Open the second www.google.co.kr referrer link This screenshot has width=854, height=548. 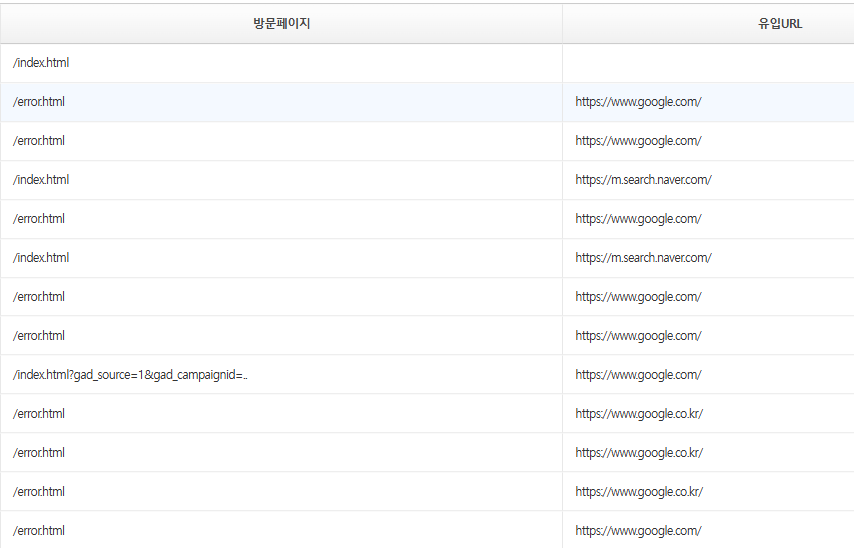639,453
